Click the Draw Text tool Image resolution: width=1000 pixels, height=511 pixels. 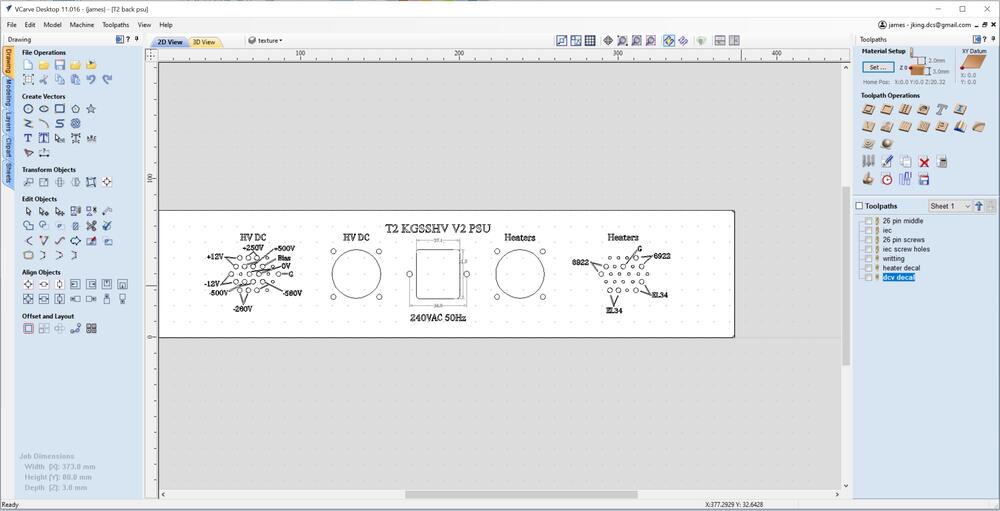point(28,138)
